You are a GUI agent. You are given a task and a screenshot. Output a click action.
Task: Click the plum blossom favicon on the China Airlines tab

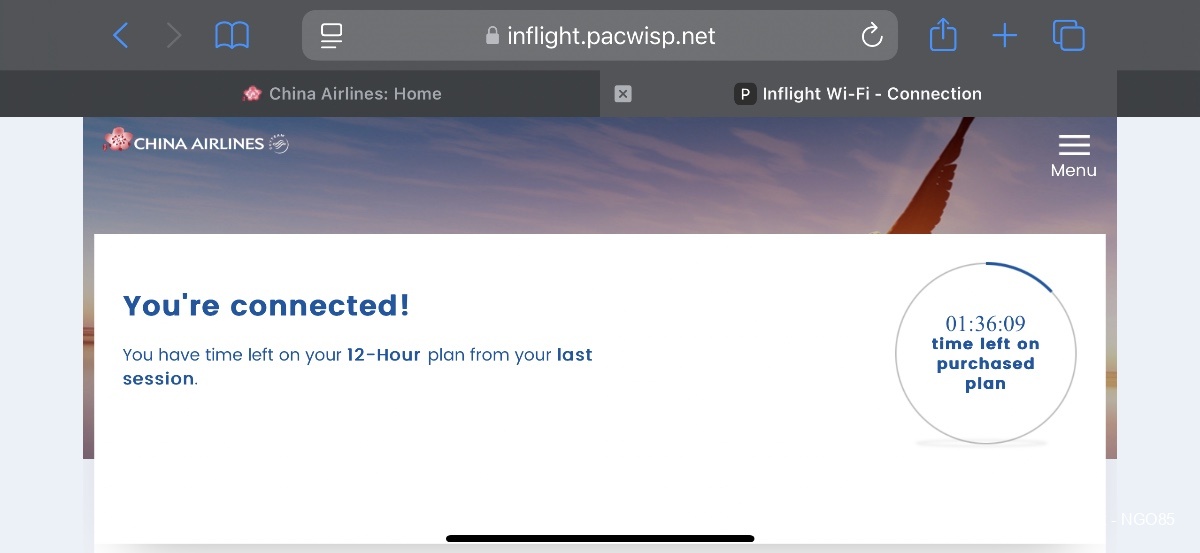252,94
